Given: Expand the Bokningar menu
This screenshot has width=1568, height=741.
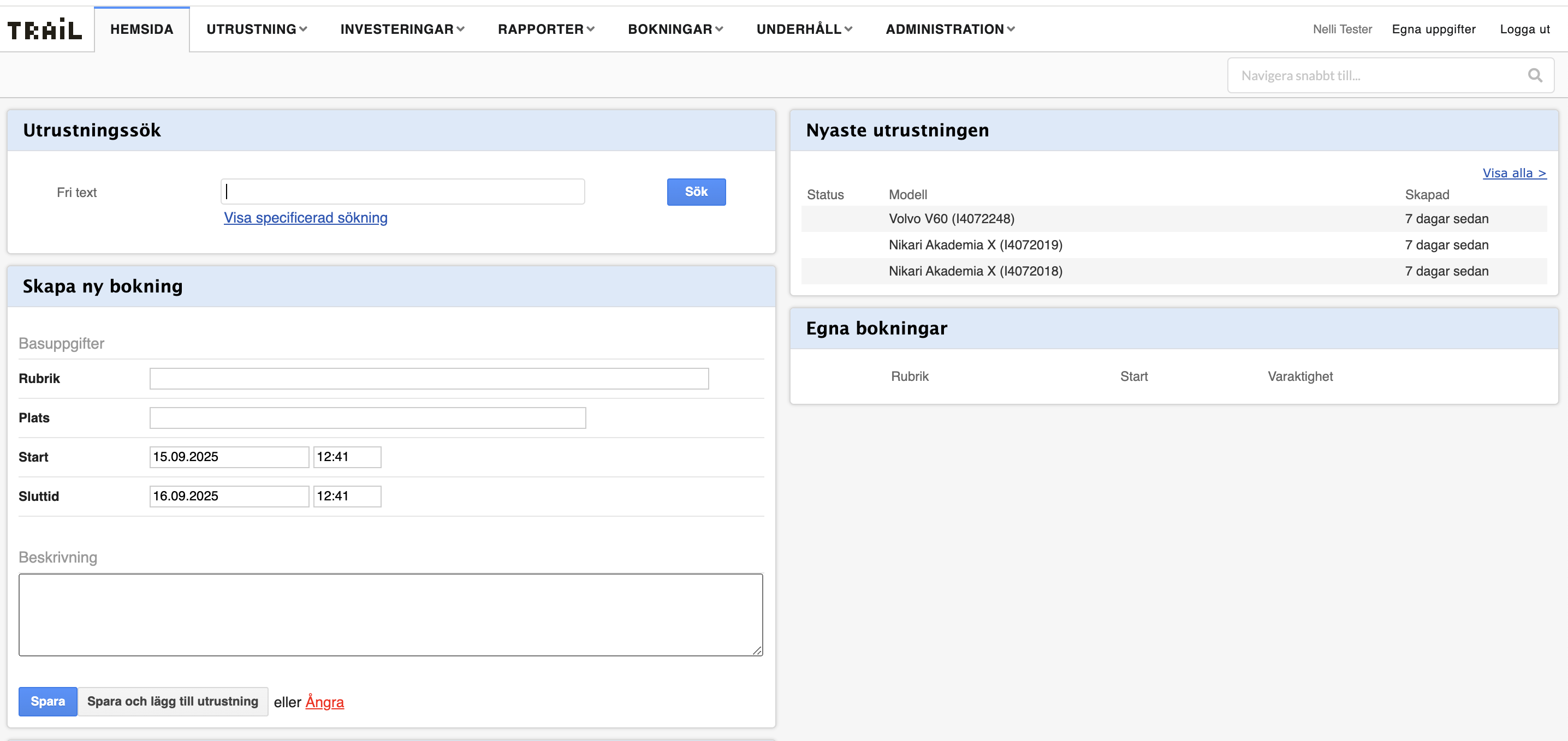Looking at the screenshot, I should tap(674, 29).
